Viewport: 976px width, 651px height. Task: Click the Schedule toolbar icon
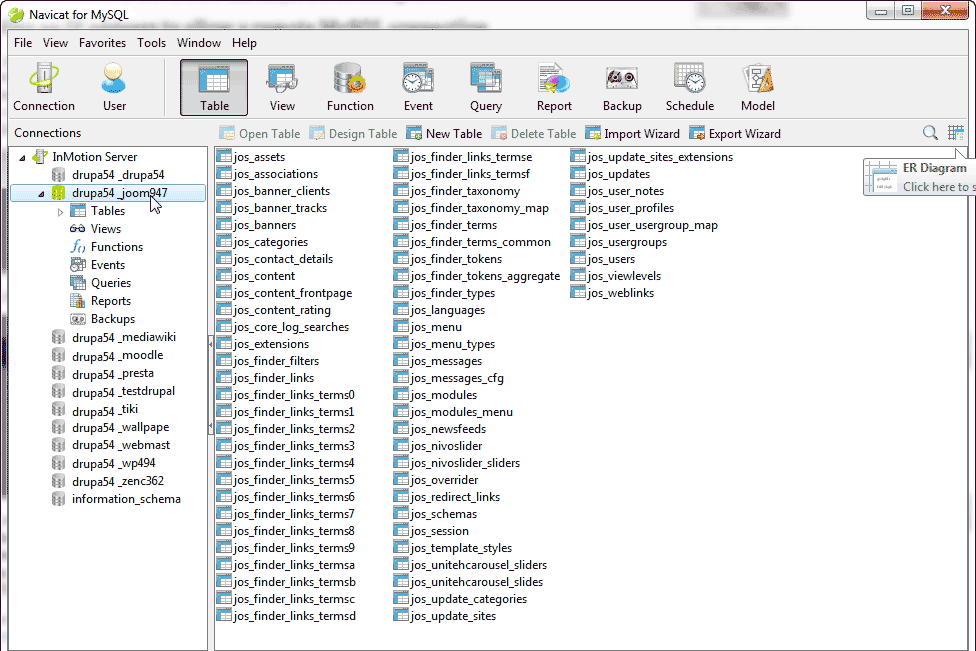(690, 87)
